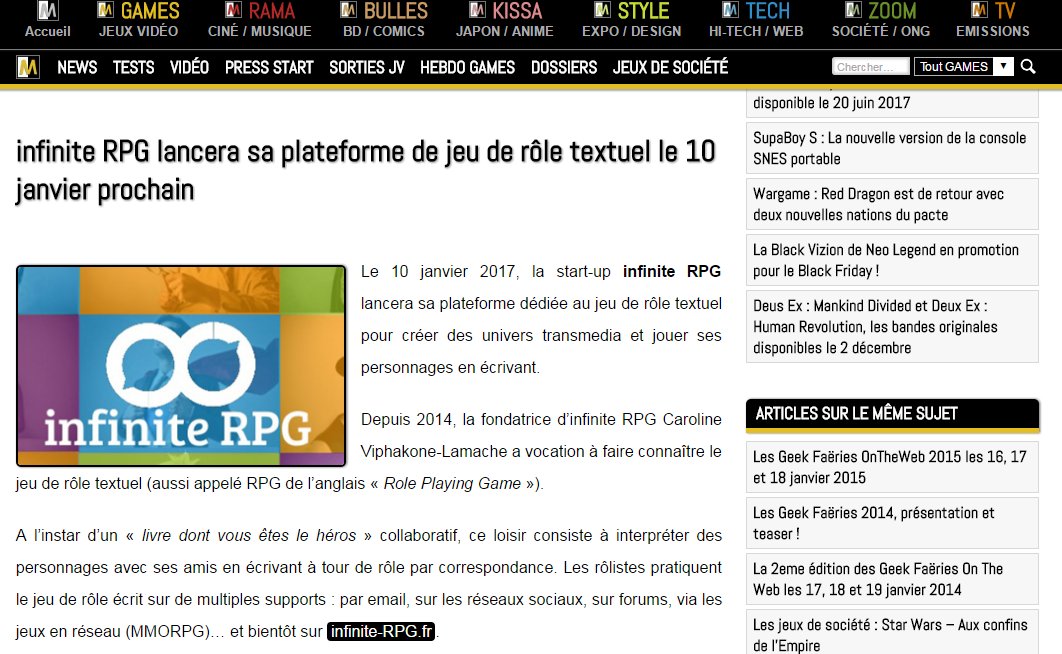Open Geek Faëries 2014 présentation et teaser
Viewport: 1062px width, 654px height.
[x=892, y=523]
